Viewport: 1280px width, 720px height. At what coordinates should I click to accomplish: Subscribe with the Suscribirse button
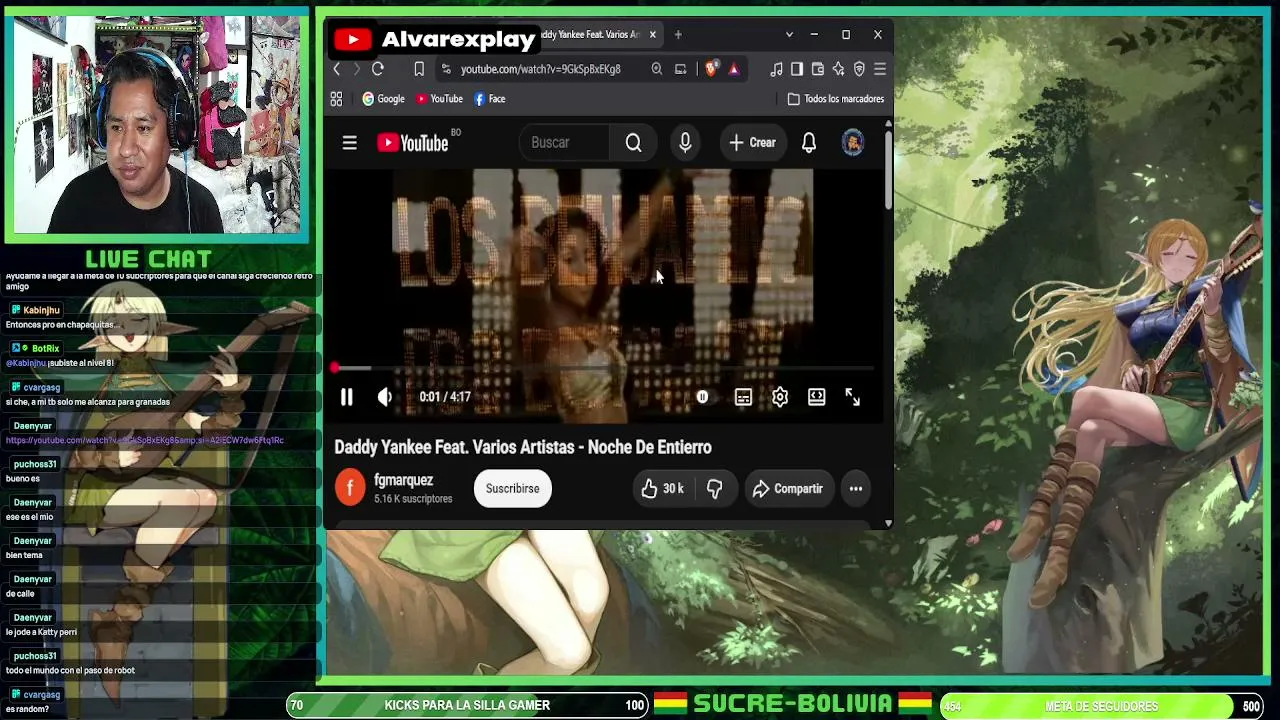click(512, 488)
